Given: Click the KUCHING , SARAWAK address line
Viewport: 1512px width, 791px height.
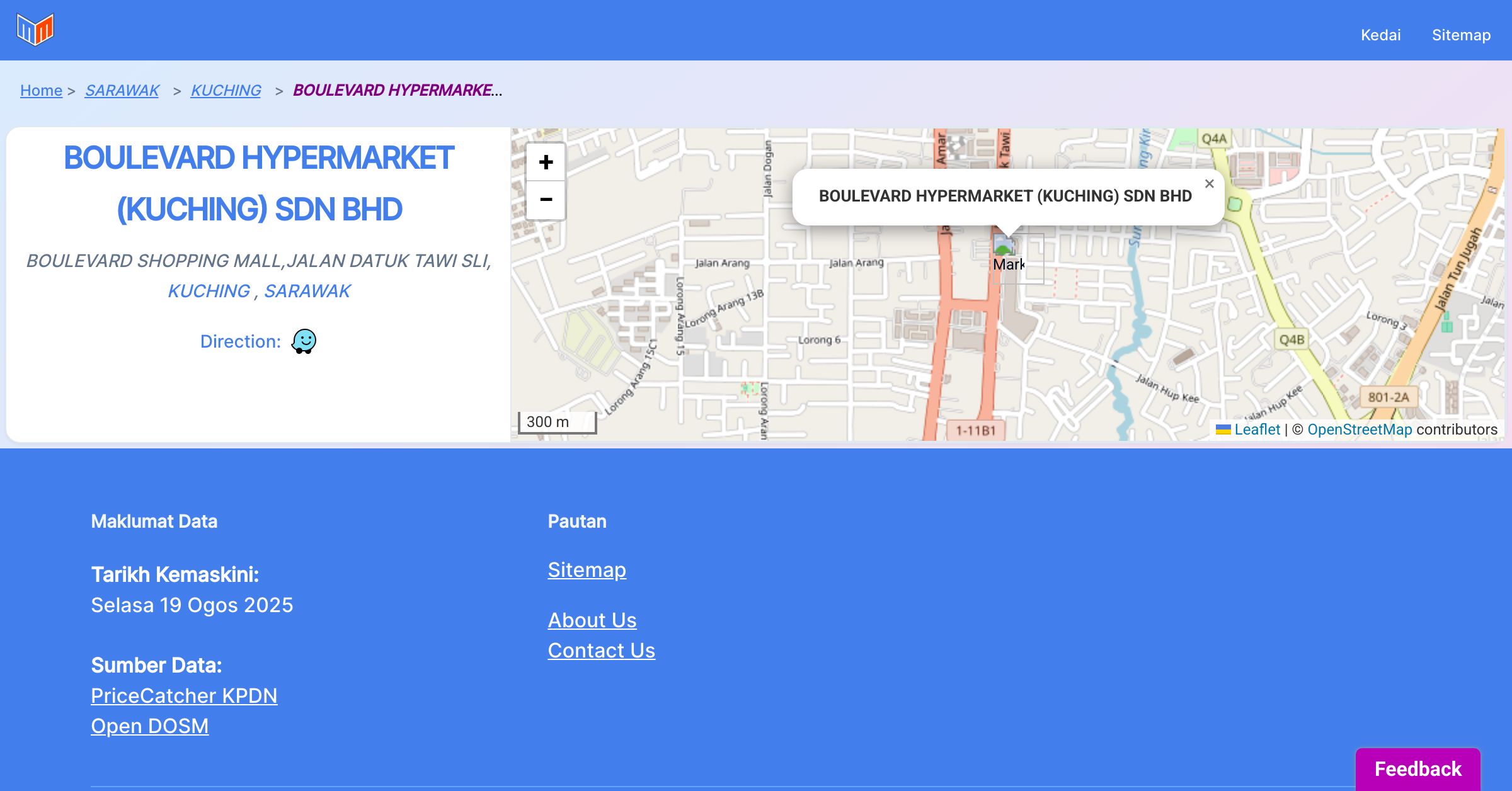Looking at the screenshot, I should point(259,291).
